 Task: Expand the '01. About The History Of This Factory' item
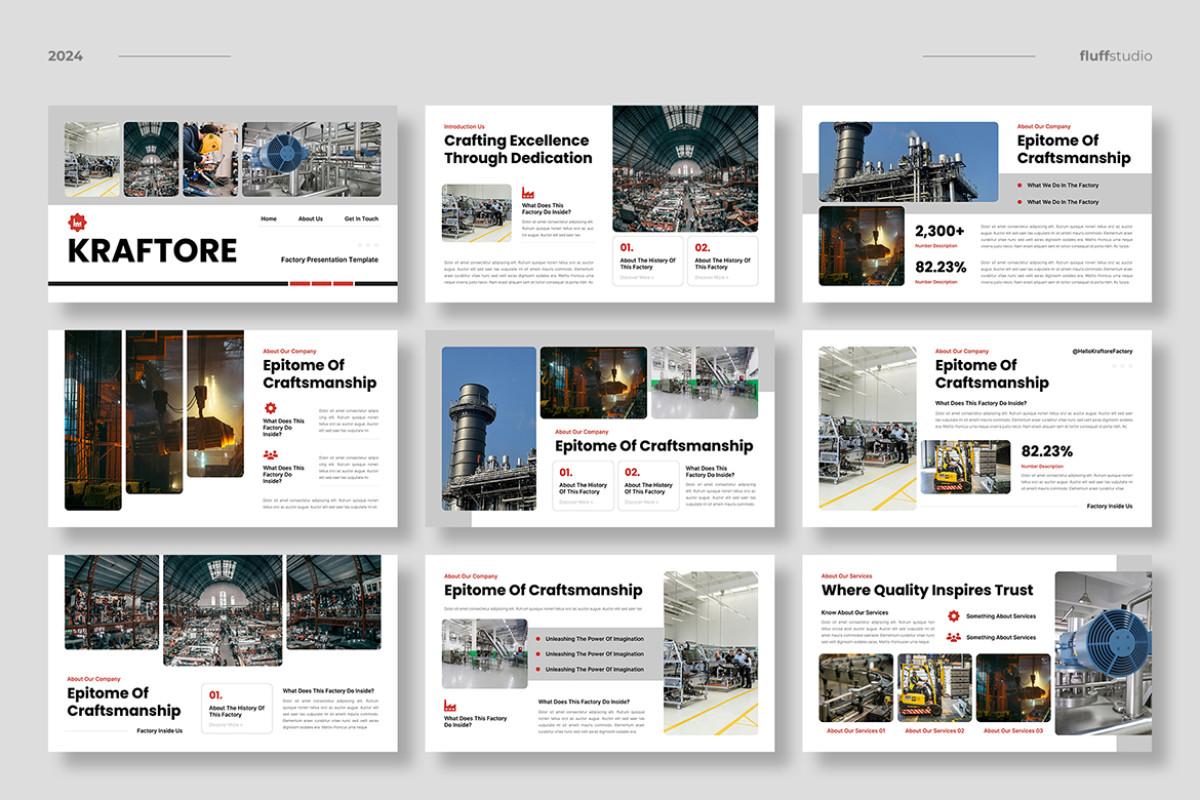coord(646,262)
